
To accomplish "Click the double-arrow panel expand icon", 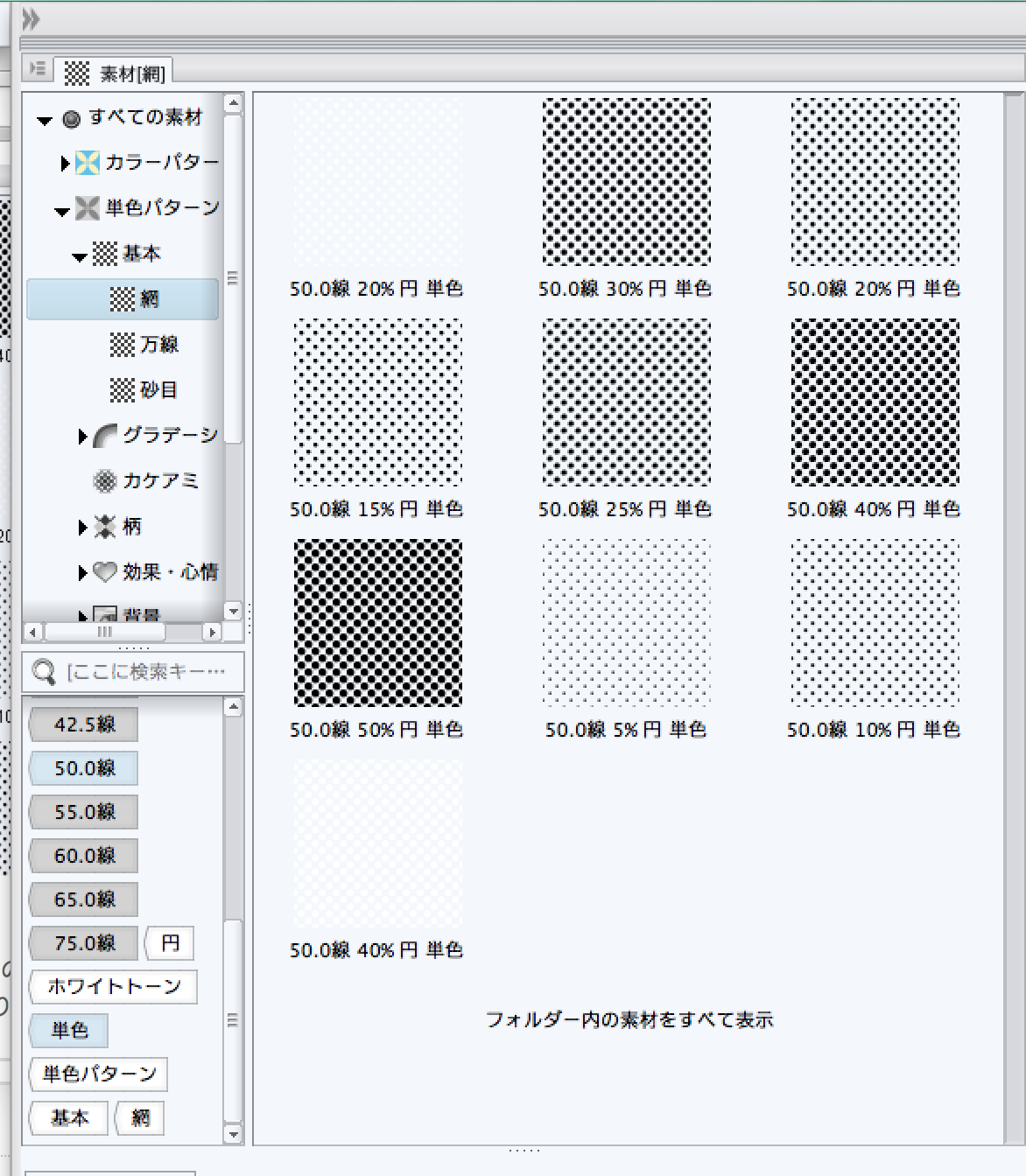I will [31, 18].
